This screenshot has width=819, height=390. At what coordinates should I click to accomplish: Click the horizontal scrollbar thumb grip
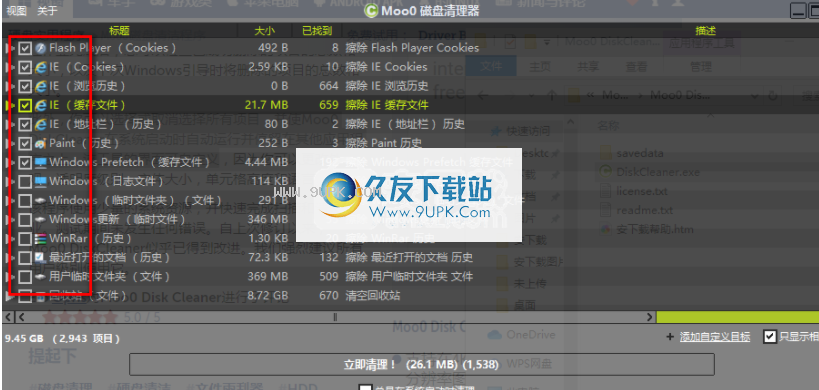tap(335, 317)
